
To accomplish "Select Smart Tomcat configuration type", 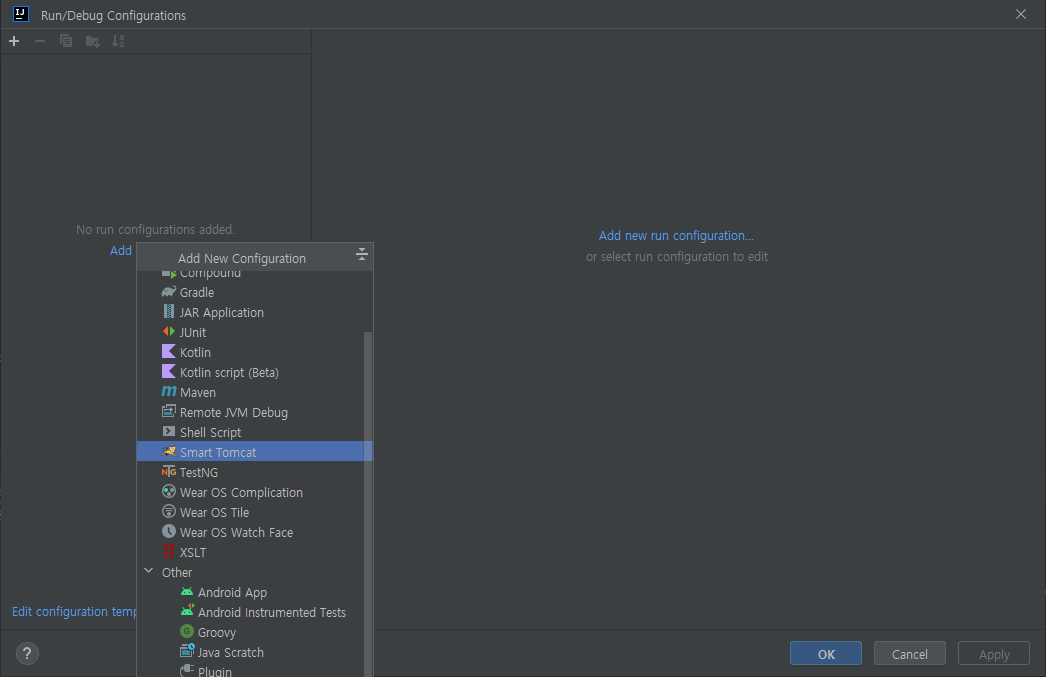I will [x=253, y=452].
